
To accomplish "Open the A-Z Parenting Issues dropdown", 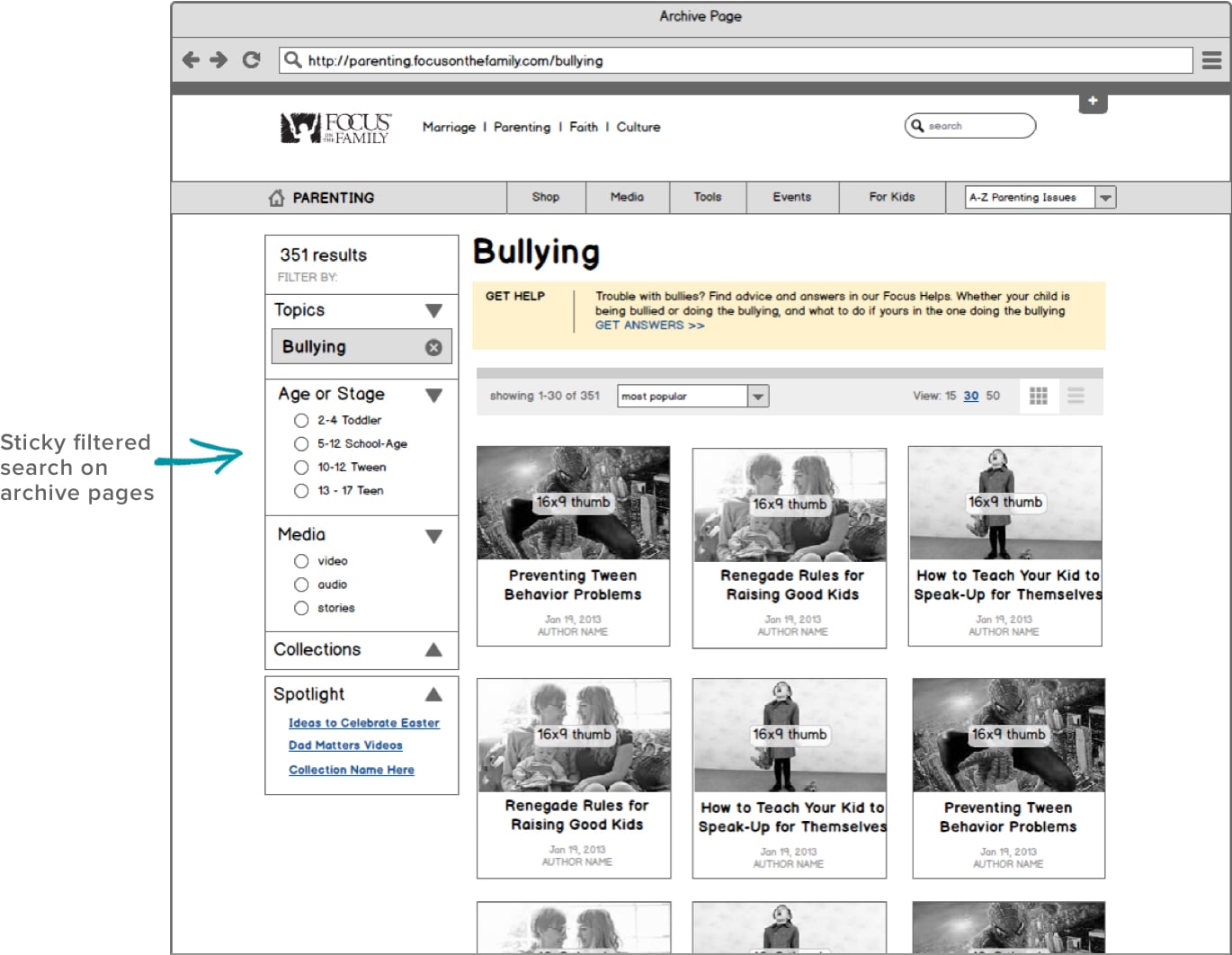I will [1040, 197].
